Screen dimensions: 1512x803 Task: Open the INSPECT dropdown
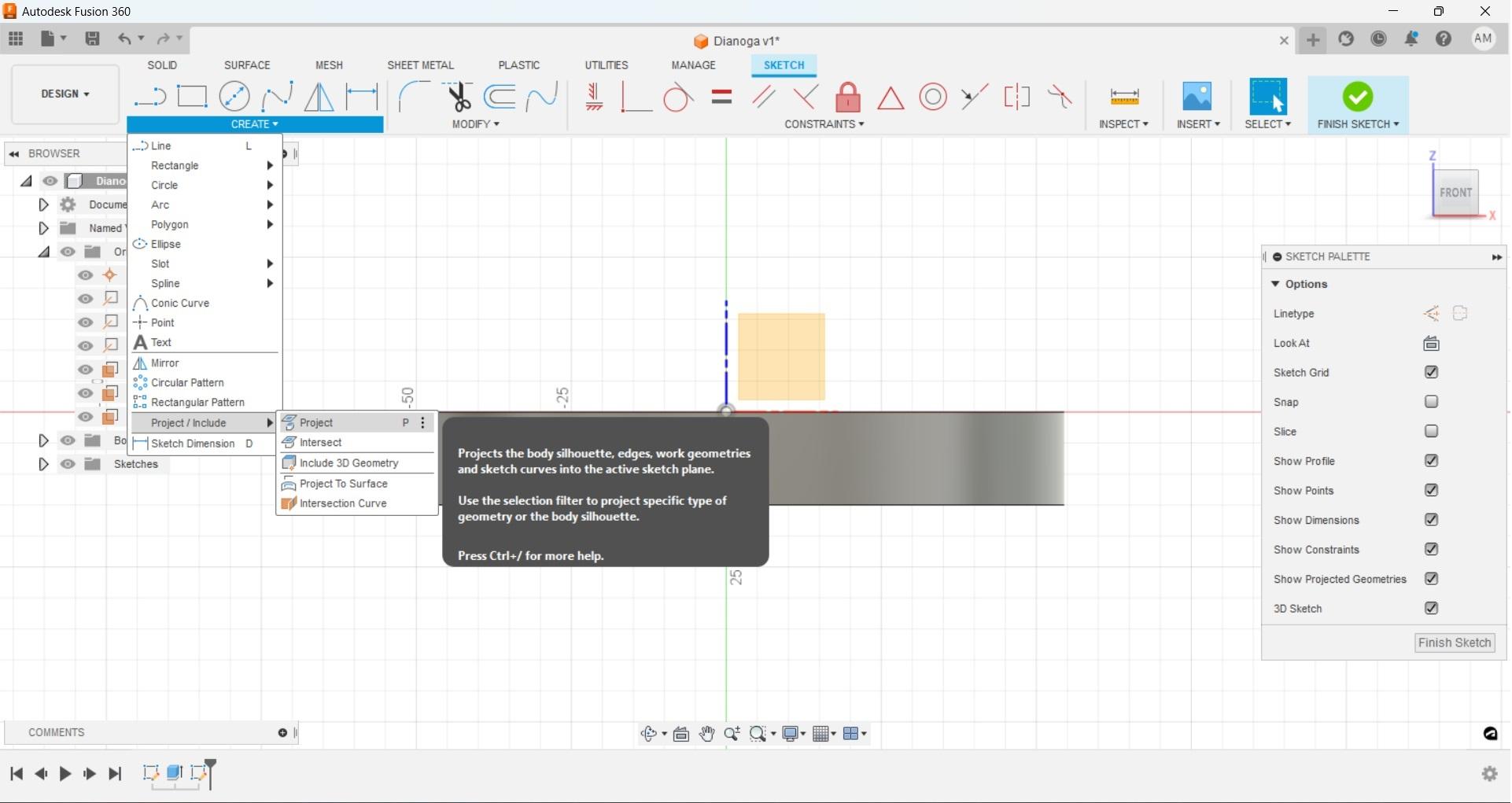1124,124
